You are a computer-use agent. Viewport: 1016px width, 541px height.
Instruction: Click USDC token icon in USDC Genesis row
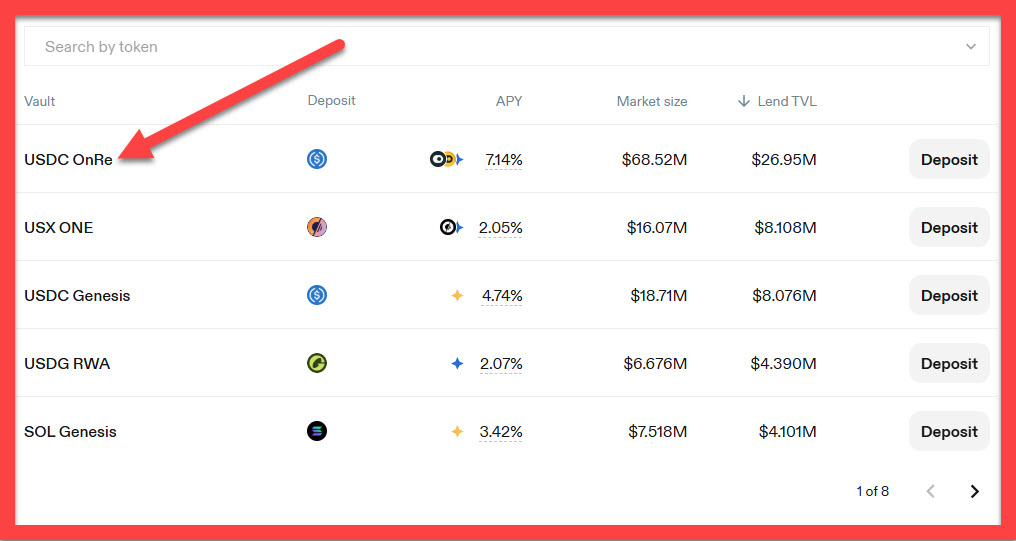(x=317, y=295)
